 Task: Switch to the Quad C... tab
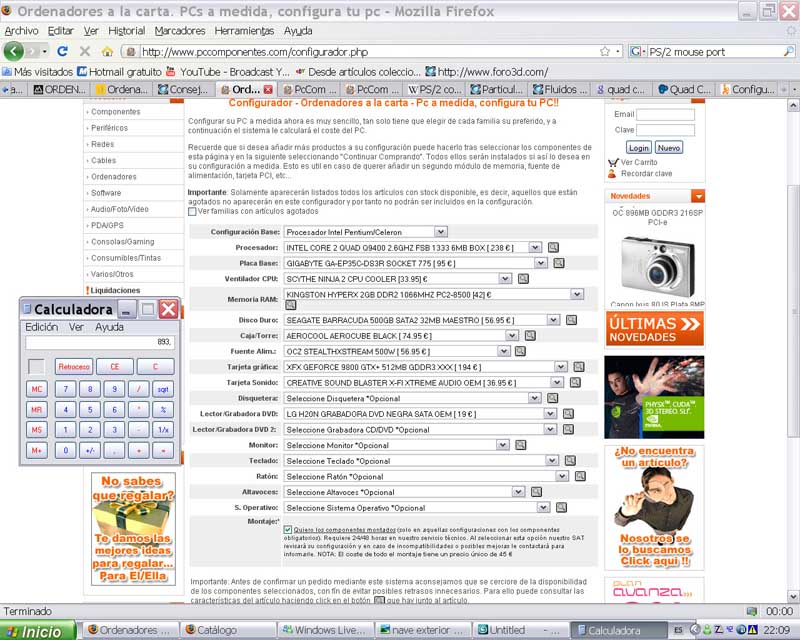pos(684,90)
